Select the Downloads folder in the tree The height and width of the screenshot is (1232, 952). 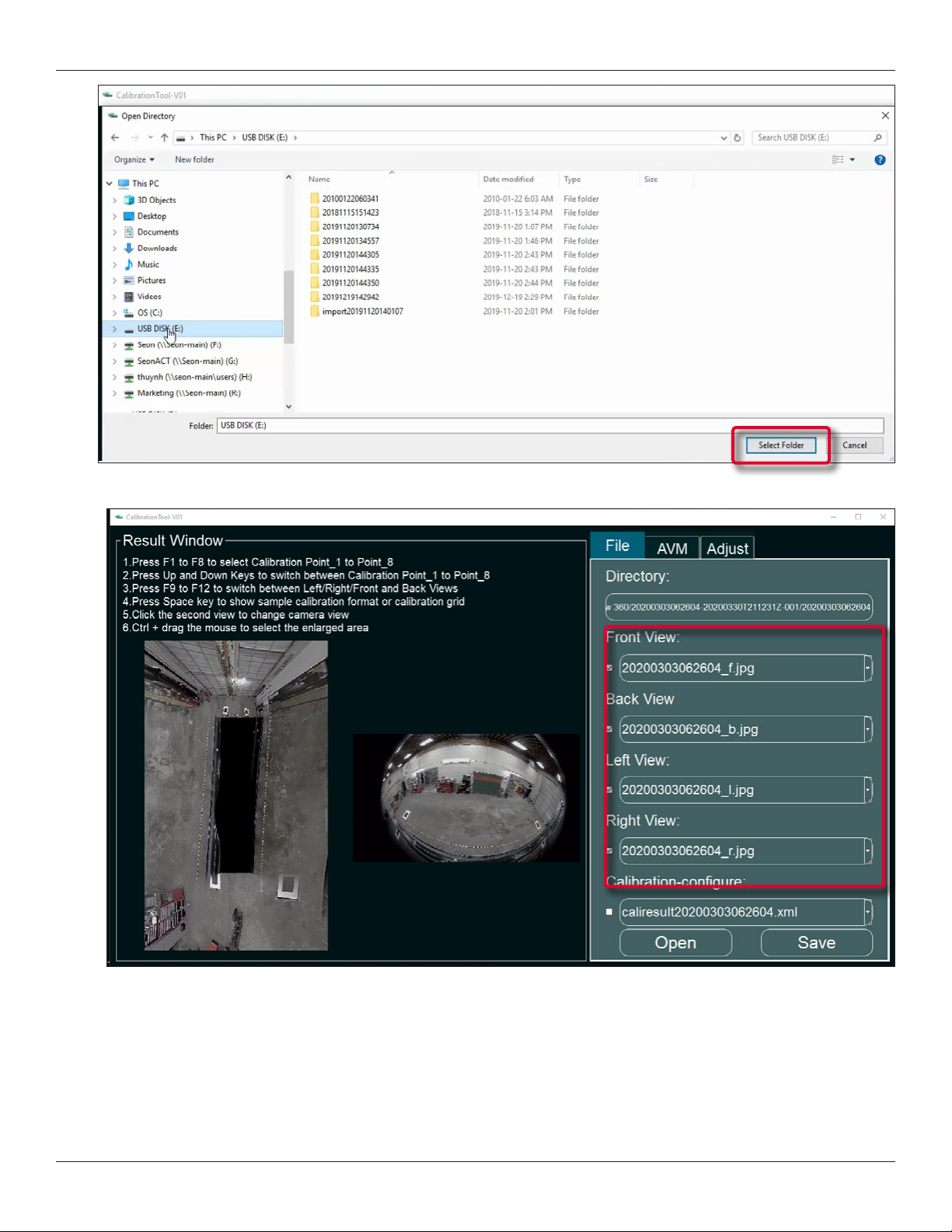157,249
